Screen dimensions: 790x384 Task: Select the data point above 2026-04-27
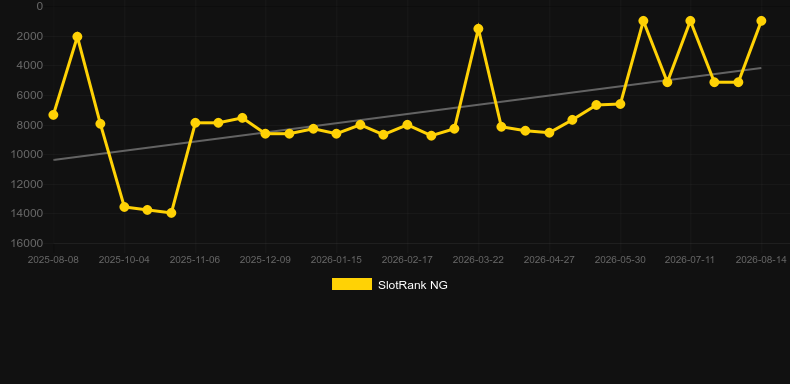point(549,133)
